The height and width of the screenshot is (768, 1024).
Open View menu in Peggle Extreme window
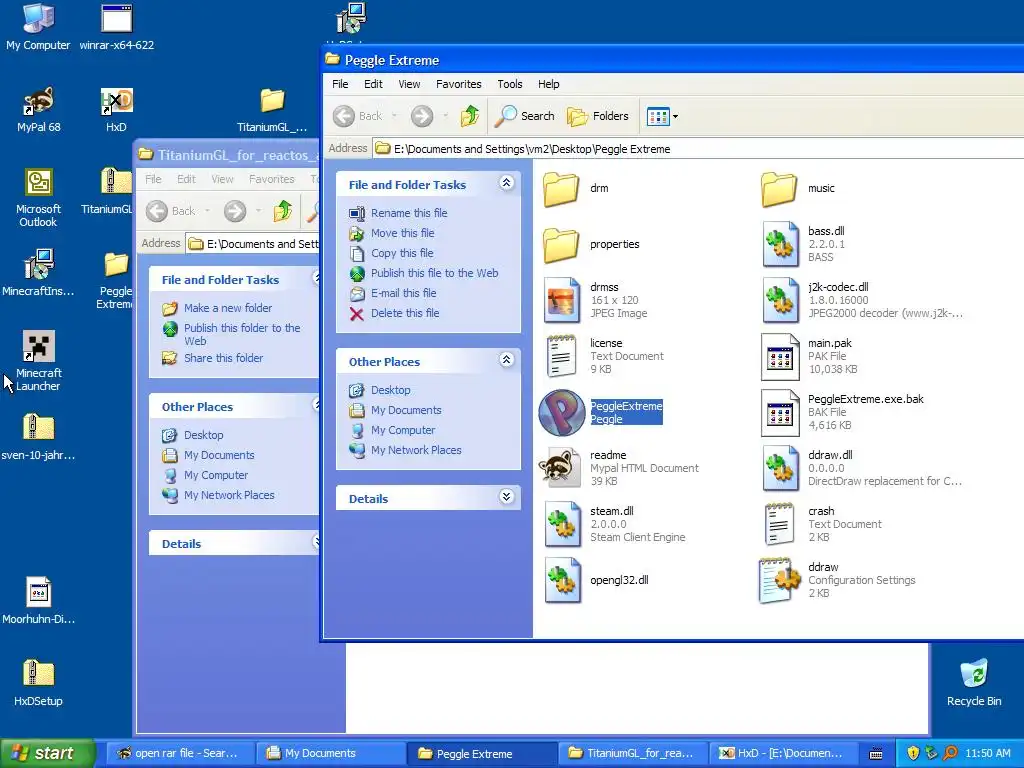point(409,84)
